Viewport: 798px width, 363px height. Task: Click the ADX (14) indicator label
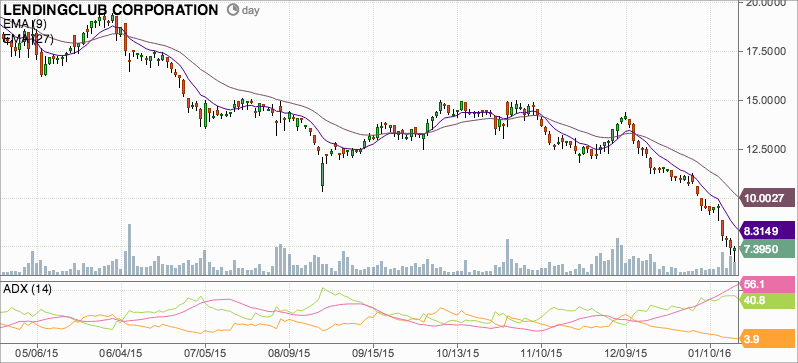(27, 289)
